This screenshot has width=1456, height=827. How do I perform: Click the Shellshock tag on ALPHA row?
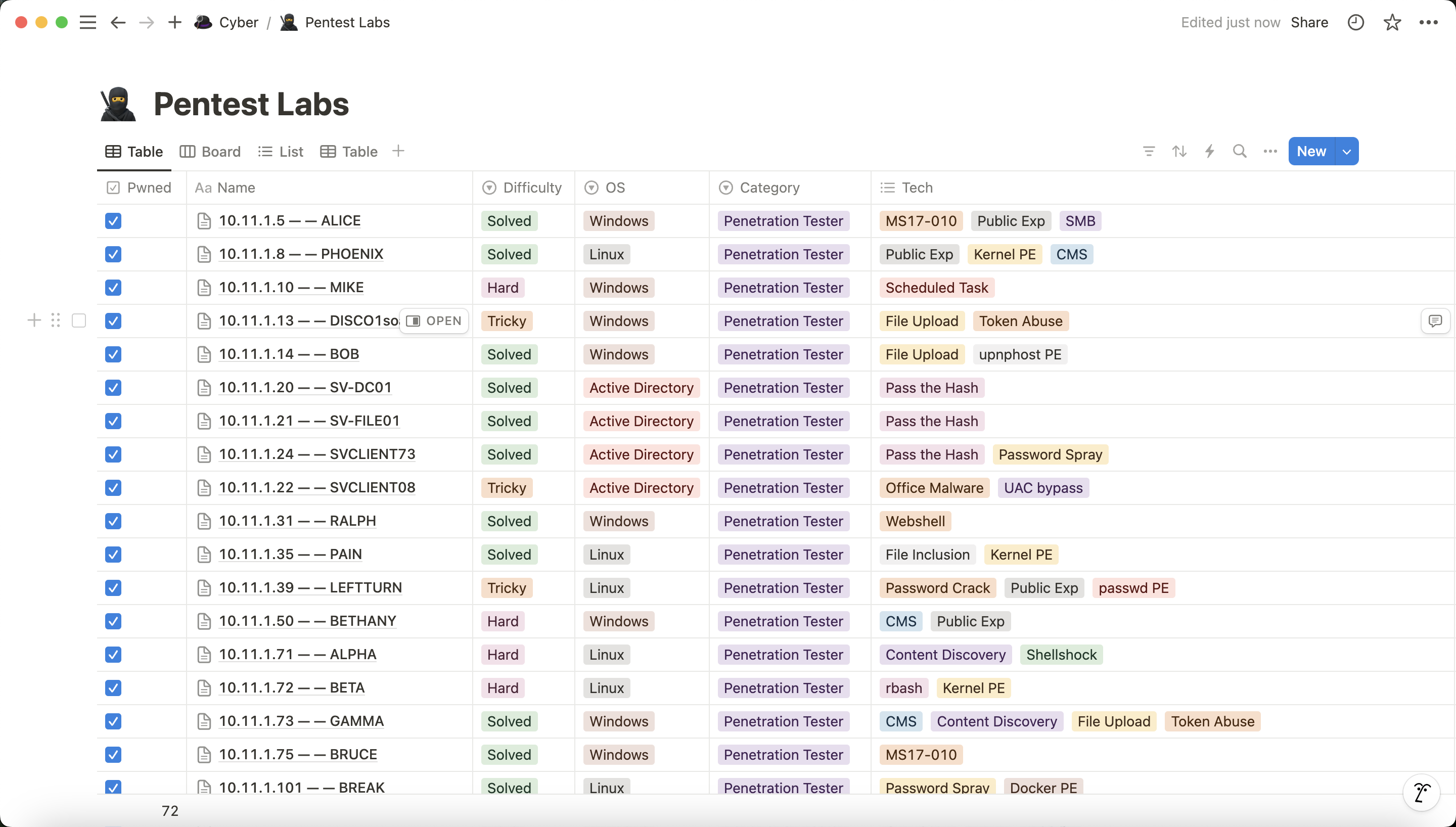pos(1061,655)
